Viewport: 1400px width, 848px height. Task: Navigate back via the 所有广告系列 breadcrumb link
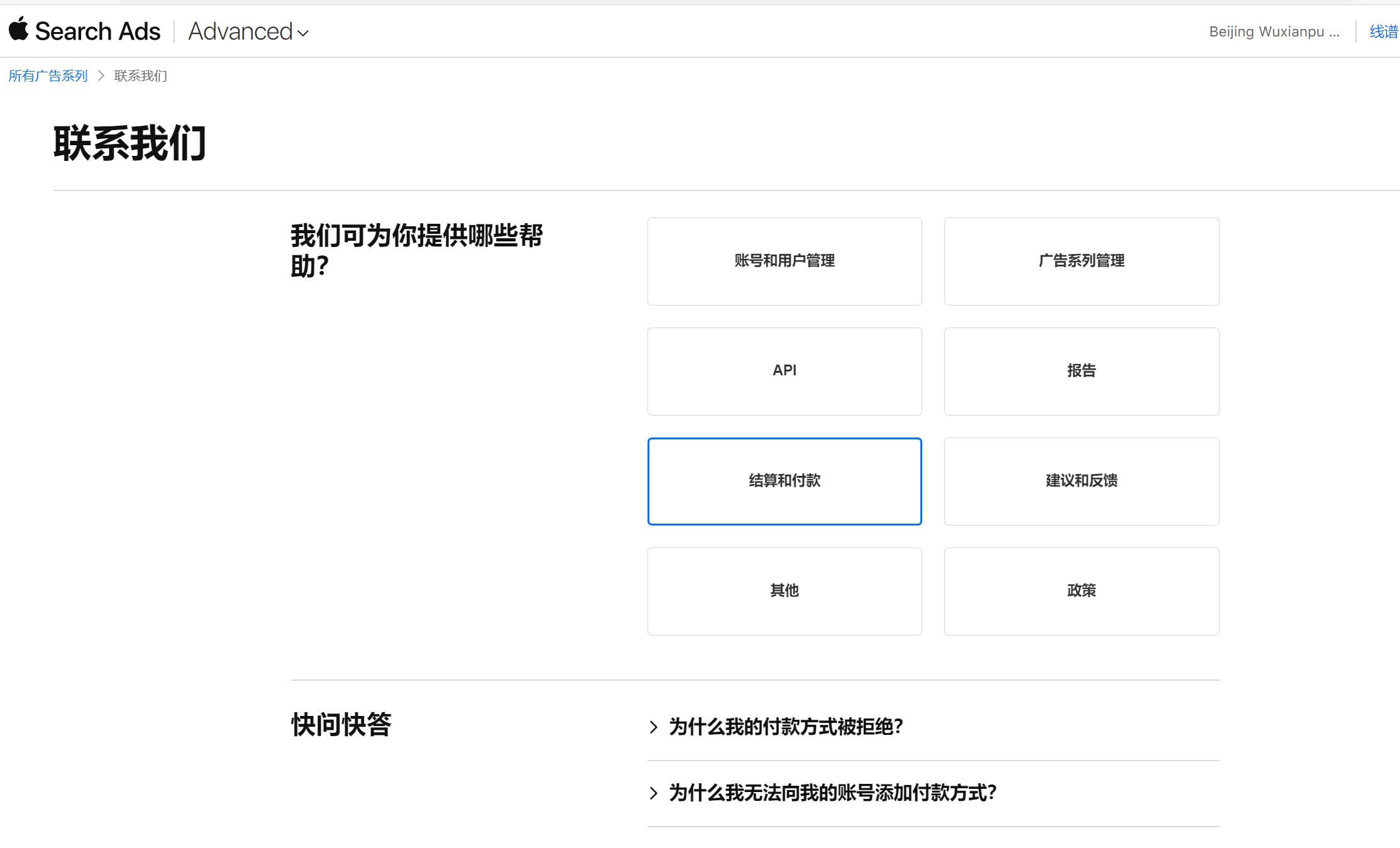47,75
